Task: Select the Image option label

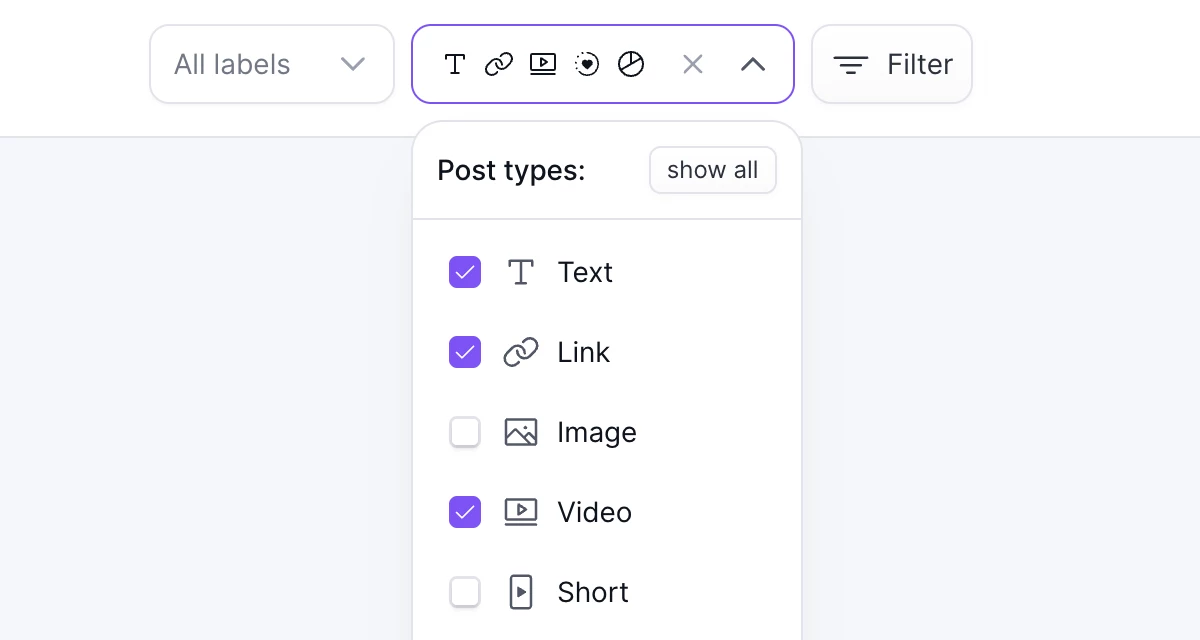Action: click(597, 432)
